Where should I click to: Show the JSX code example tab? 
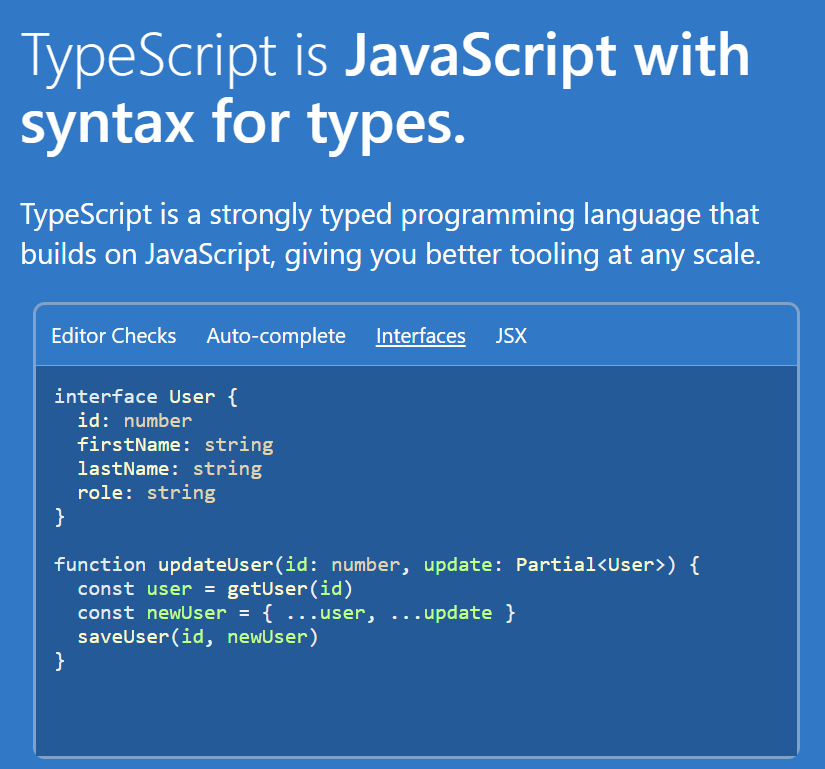pos(511,336)
